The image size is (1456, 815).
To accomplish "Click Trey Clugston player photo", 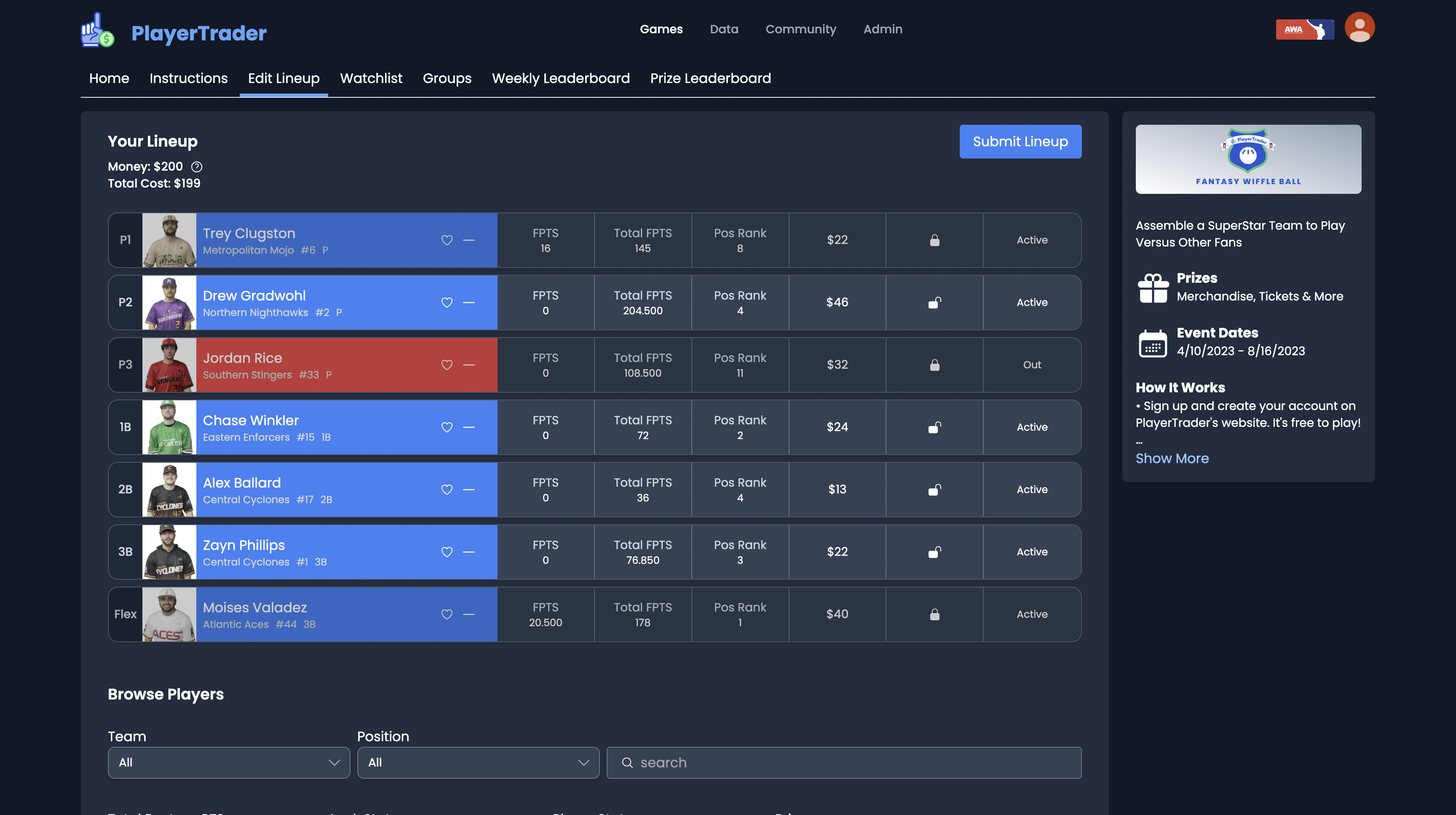I will click(x=169, y=240).
